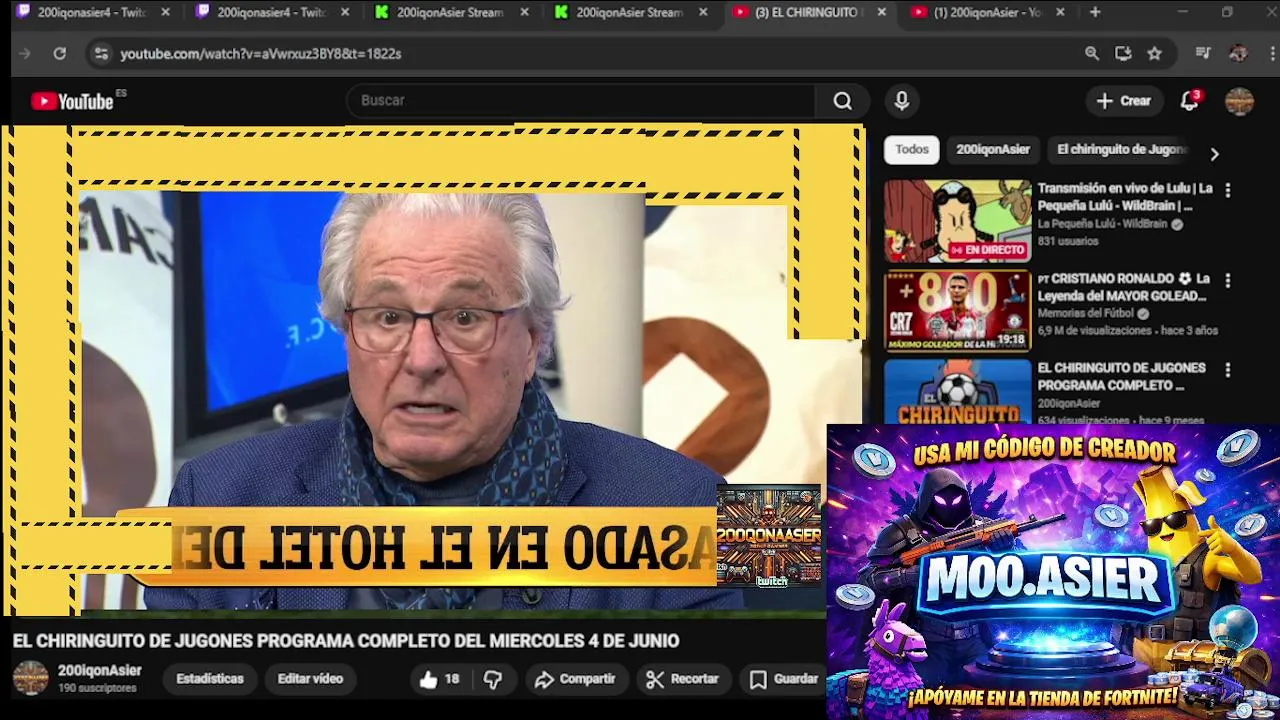Click the like count 18
Screen dimensions: 1280x720
[452, 679]
